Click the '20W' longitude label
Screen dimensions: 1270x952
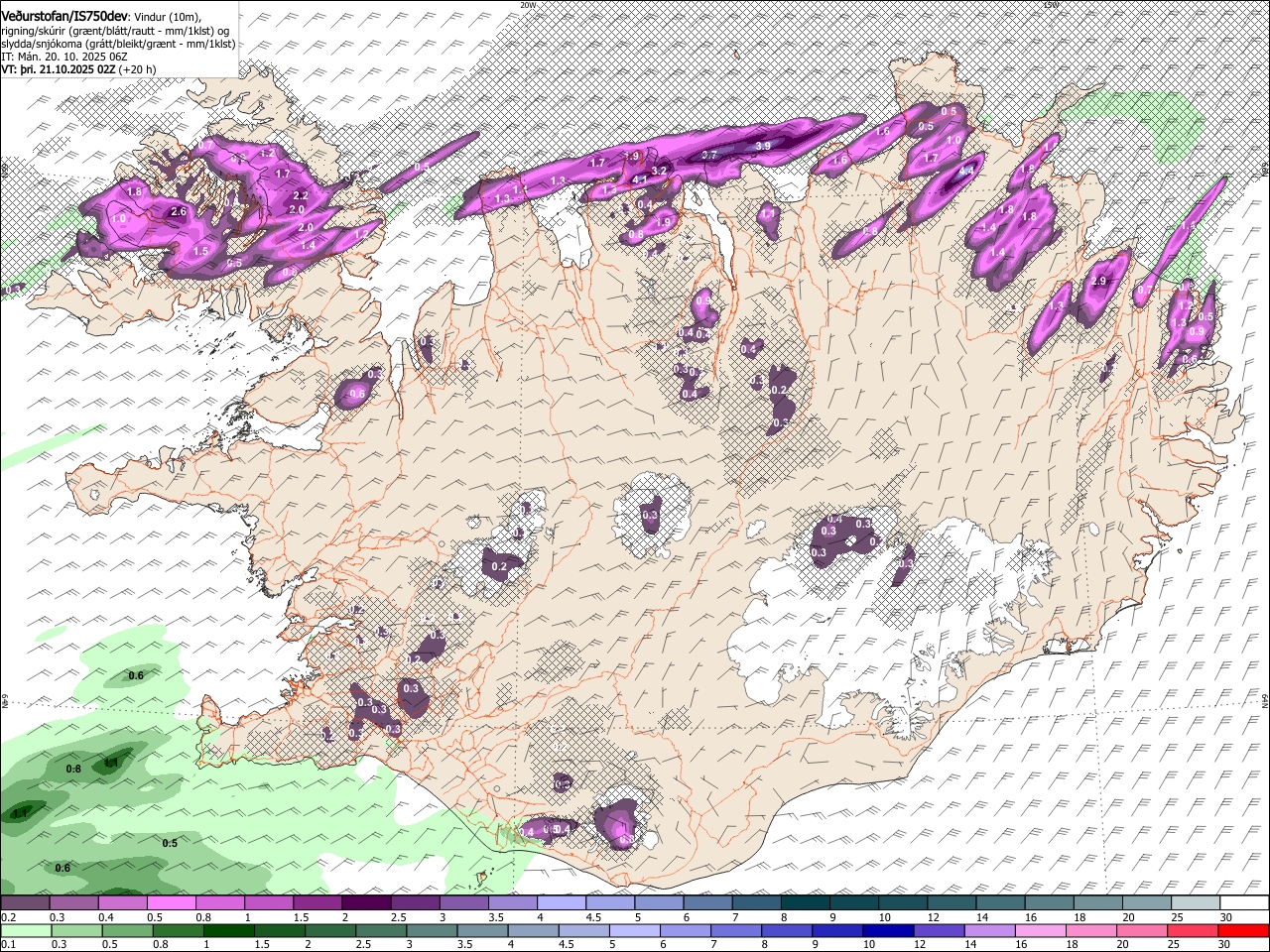point(528,5)
